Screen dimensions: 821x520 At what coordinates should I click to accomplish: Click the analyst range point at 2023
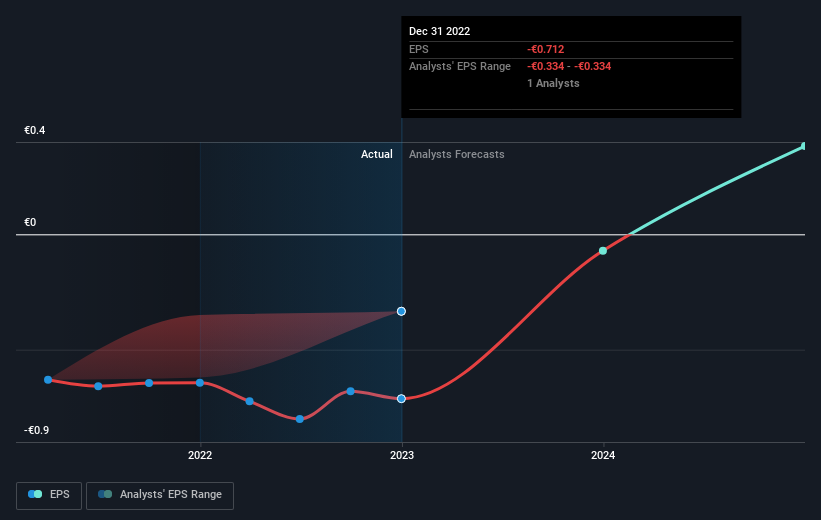click(x=401, y=311)
